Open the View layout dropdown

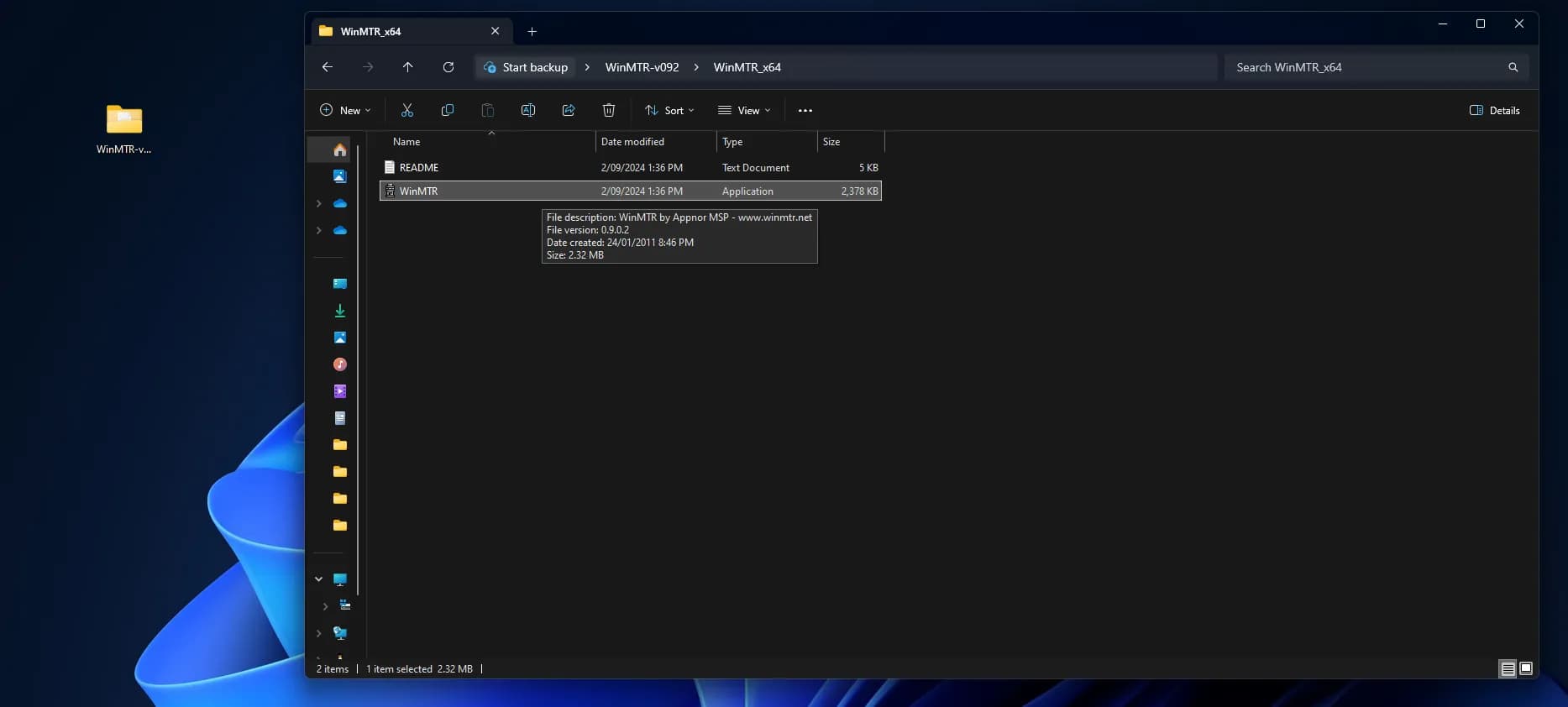coord(744,110)
